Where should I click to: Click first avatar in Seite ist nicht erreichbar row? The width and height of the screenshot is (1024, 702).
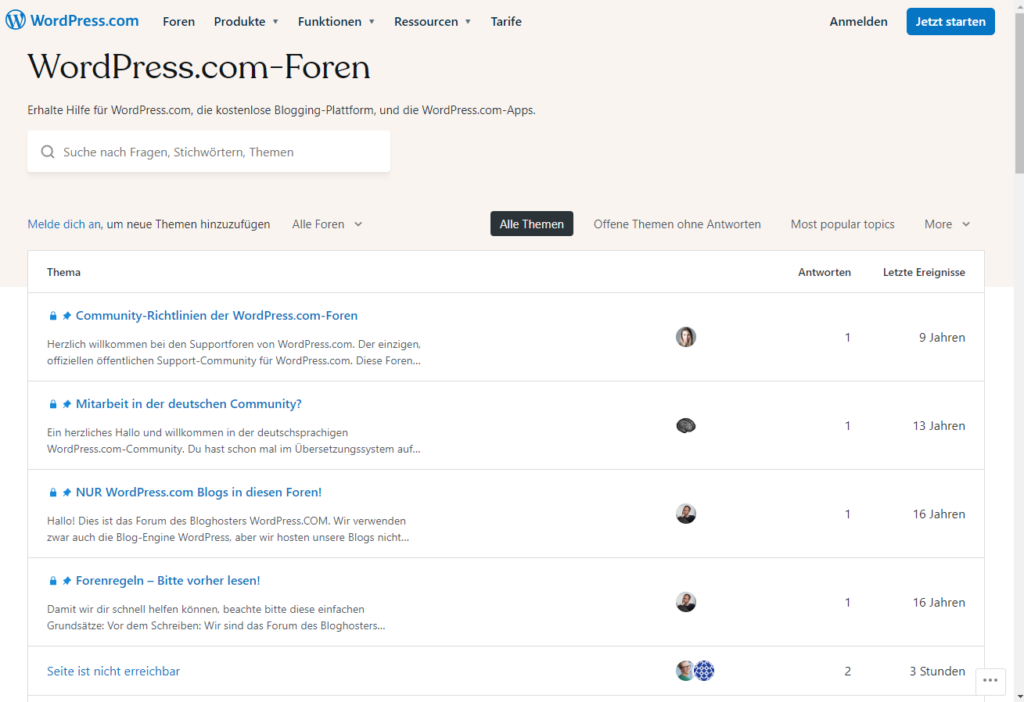(684, 671)
